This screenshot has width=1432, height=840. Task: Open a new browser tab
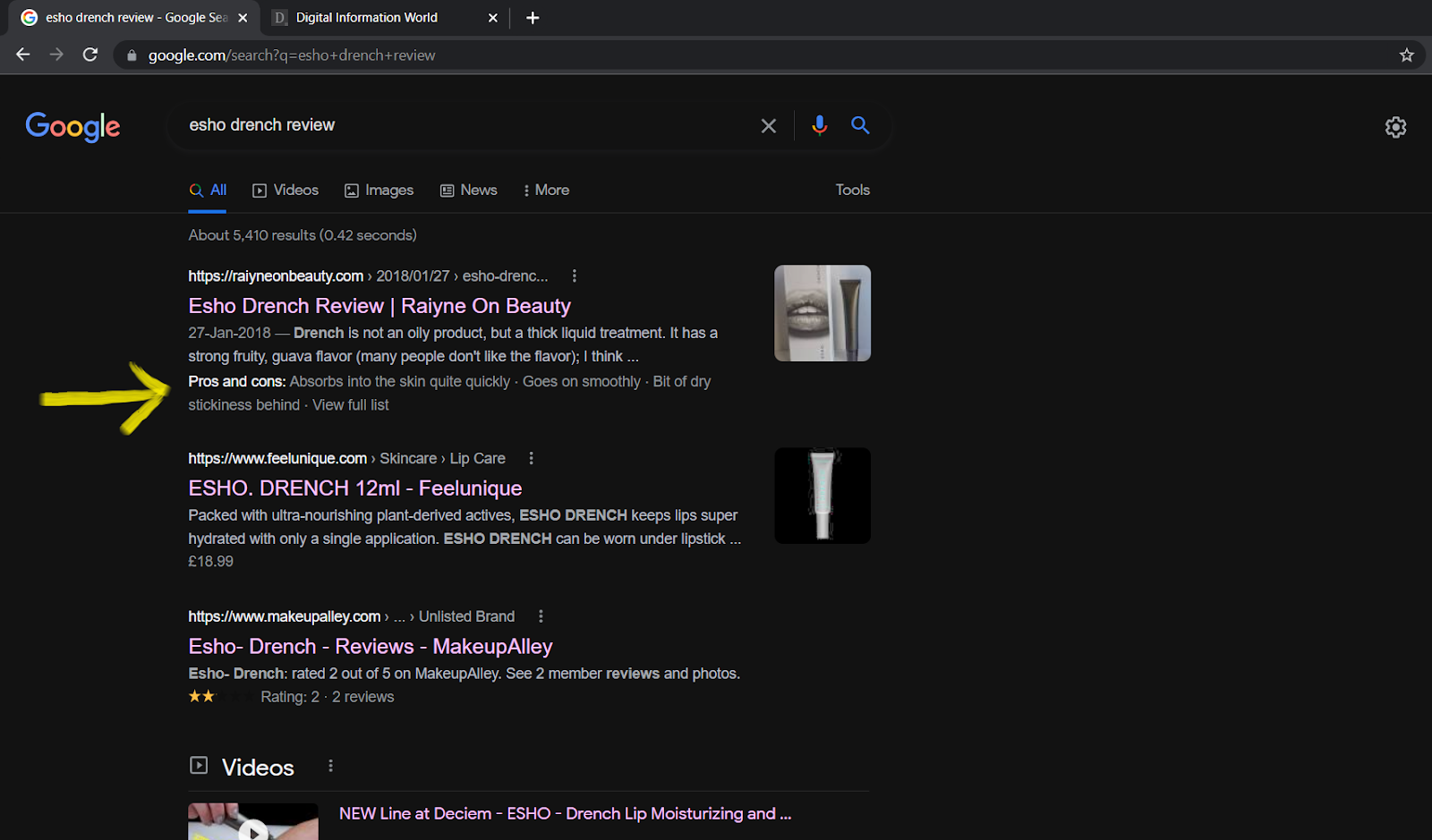point(533,18)
